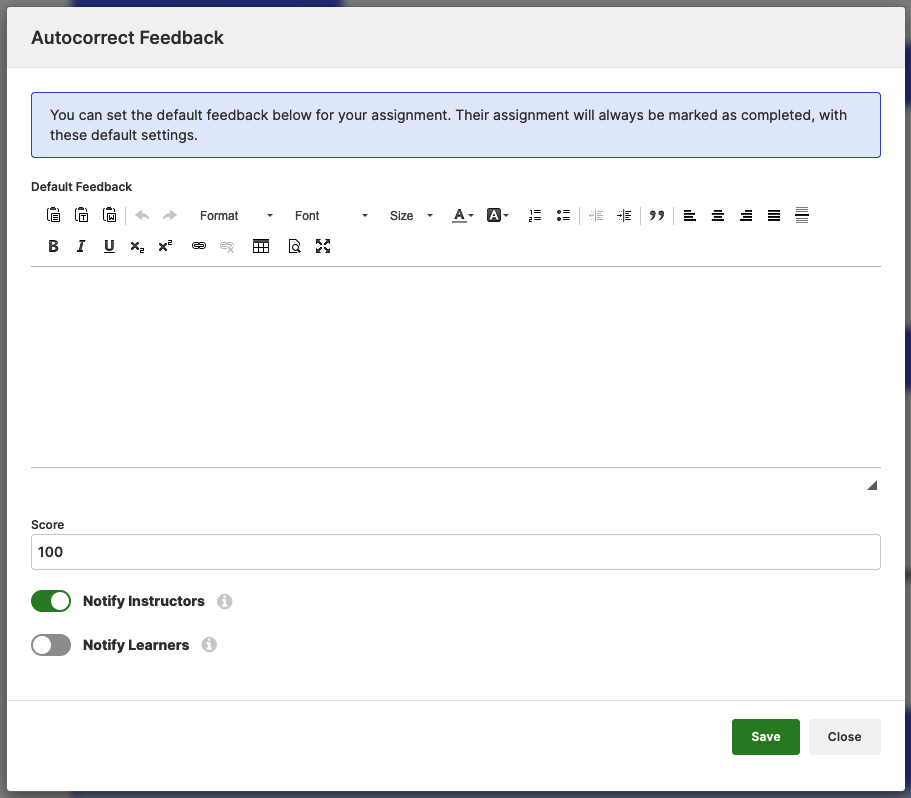Insert a table into the editor
Screen dimensions: 911x798
pyautogui.click(x=261, y=246)
